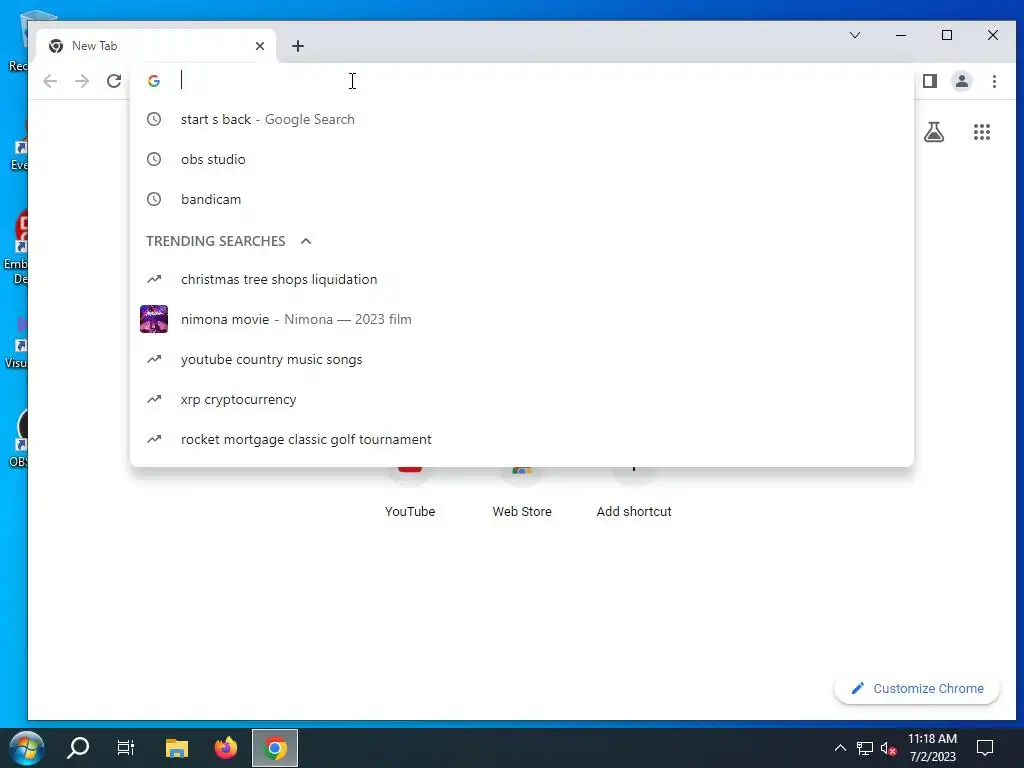This screenshot has height=768, width=1024.
Task: Open the profile avatar menu
Action: 962,81
